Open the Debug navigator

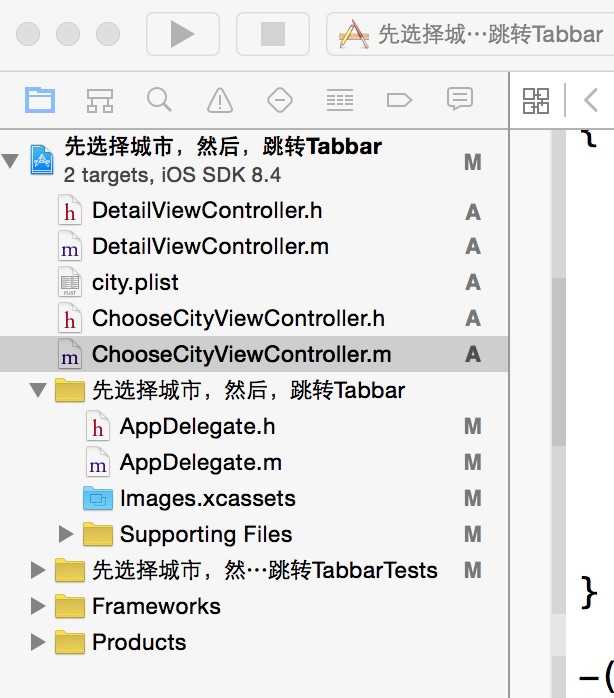(x=339, y=99)
